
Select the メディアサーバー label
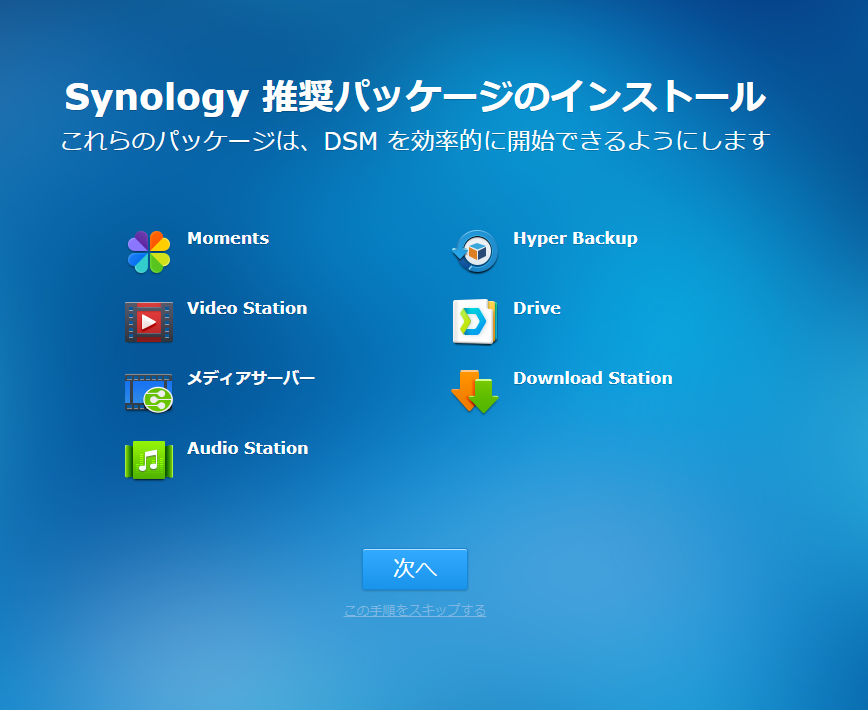pyautogui.click(x=251, y=378)
